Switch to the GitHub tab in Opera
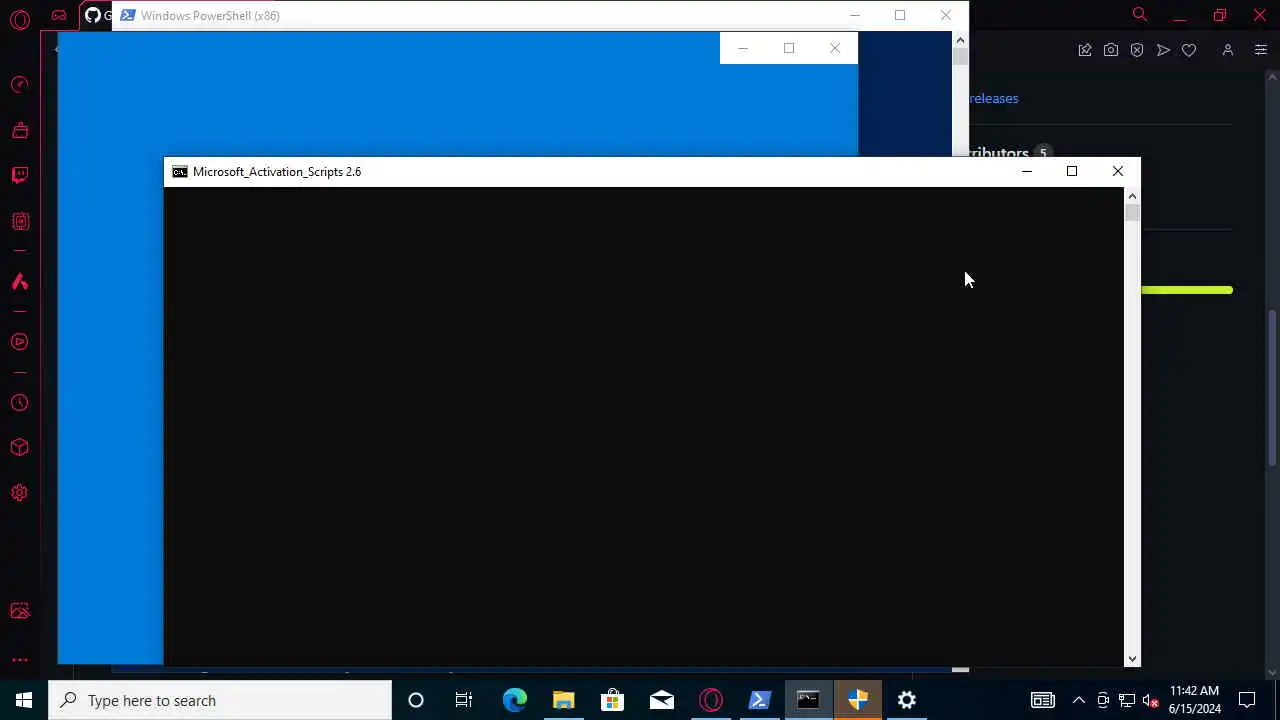The height and width of the screenshot is (720, 1280). tap(97, 15)
